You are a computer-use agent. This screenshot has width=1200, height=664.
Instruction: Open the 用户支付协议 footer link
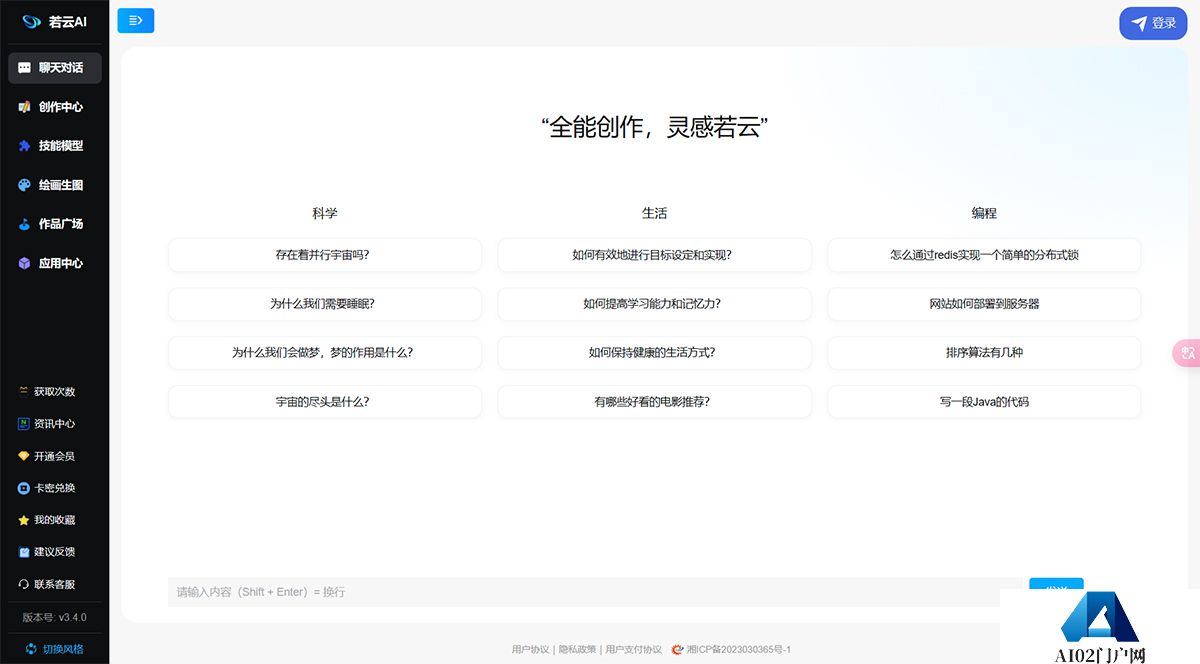point(633,650)
